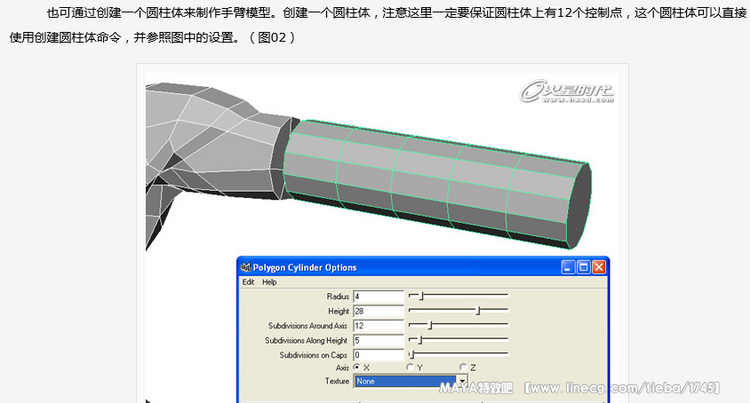Image resolution: width=750 pixels, height=403 pixels.
Task: Minimize the Polygon Cylinder Options window
Action: (x=568, y=267)
